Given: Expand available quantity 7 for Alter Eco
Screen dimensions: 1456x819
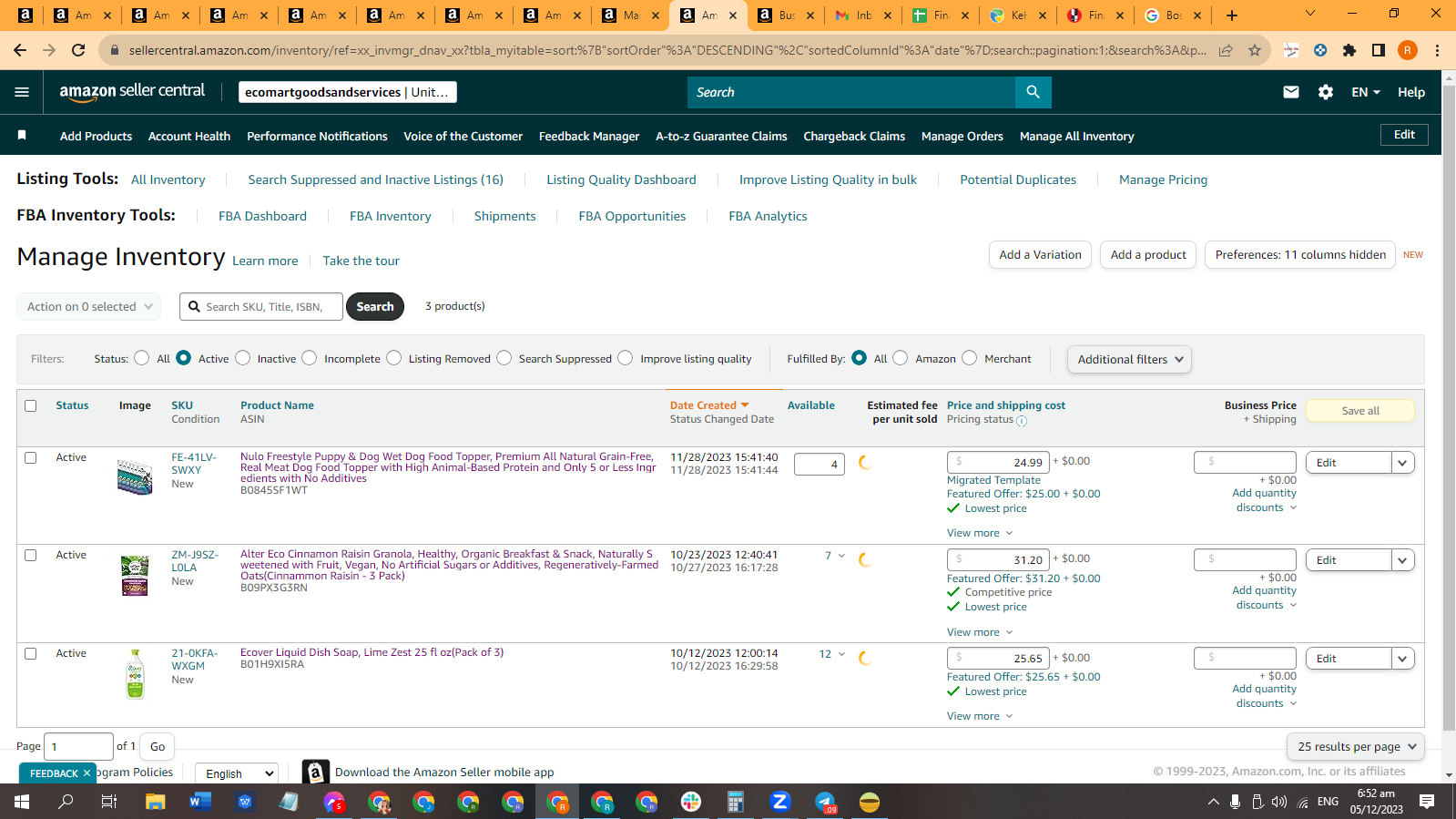Looking at the screenshot, I should (x=836, y=556).
